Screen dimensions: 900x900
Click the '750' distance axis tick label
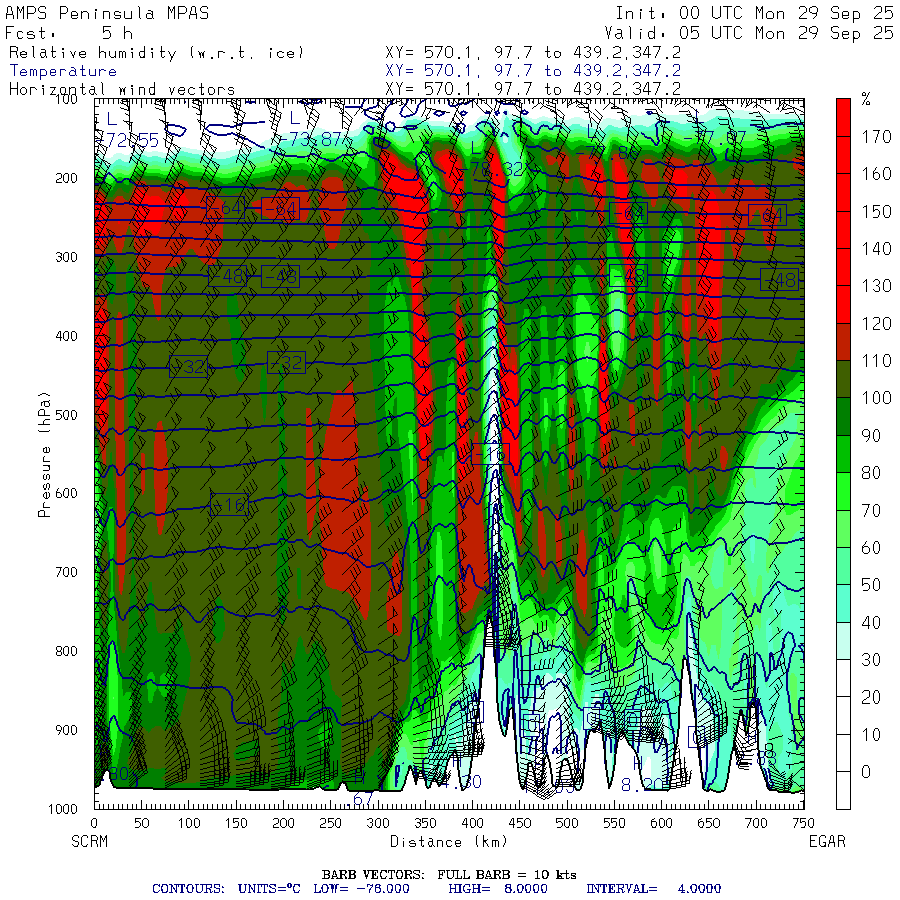coord(803,823)
